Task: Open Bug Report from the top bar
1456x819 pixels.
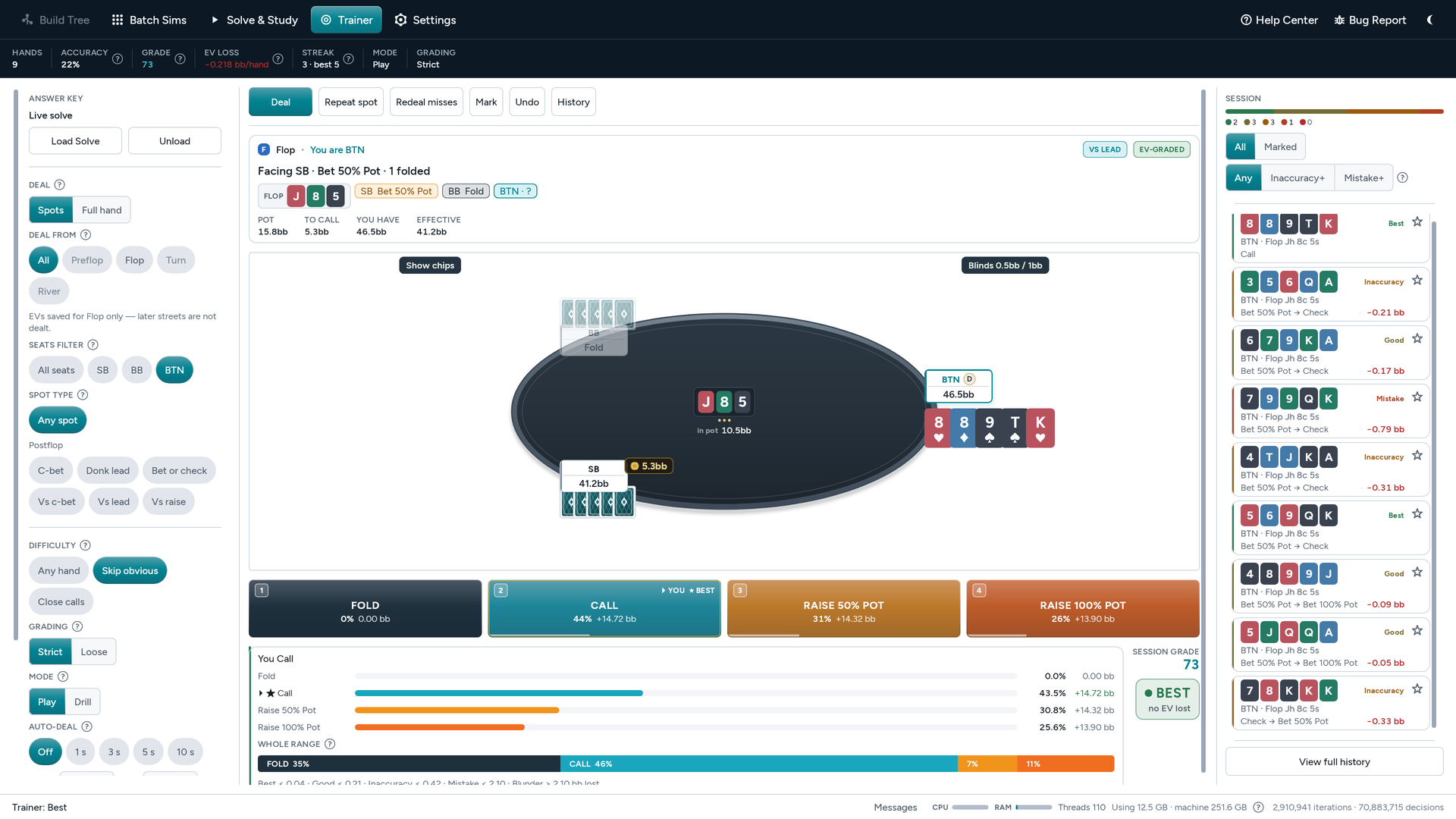Action: coord(1370,20)
